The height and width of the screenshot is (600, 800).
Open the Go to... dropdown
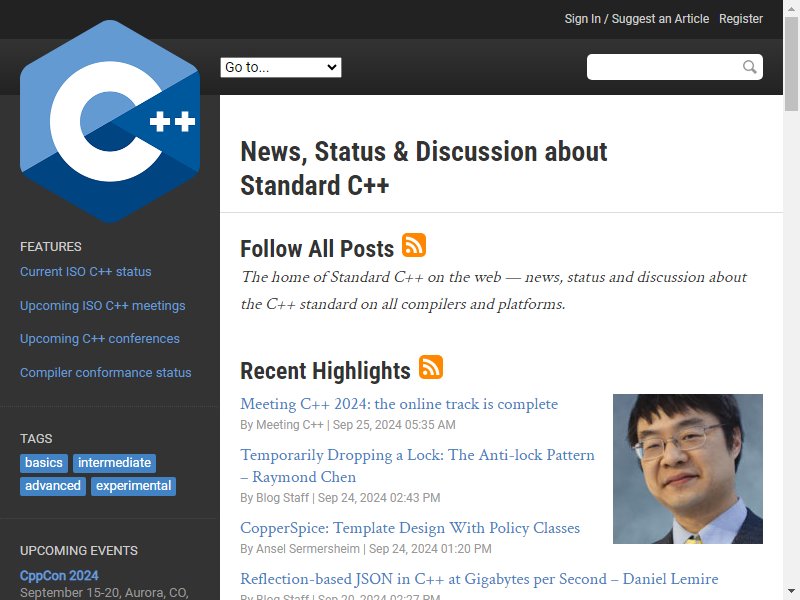click(x=281, y=67)
